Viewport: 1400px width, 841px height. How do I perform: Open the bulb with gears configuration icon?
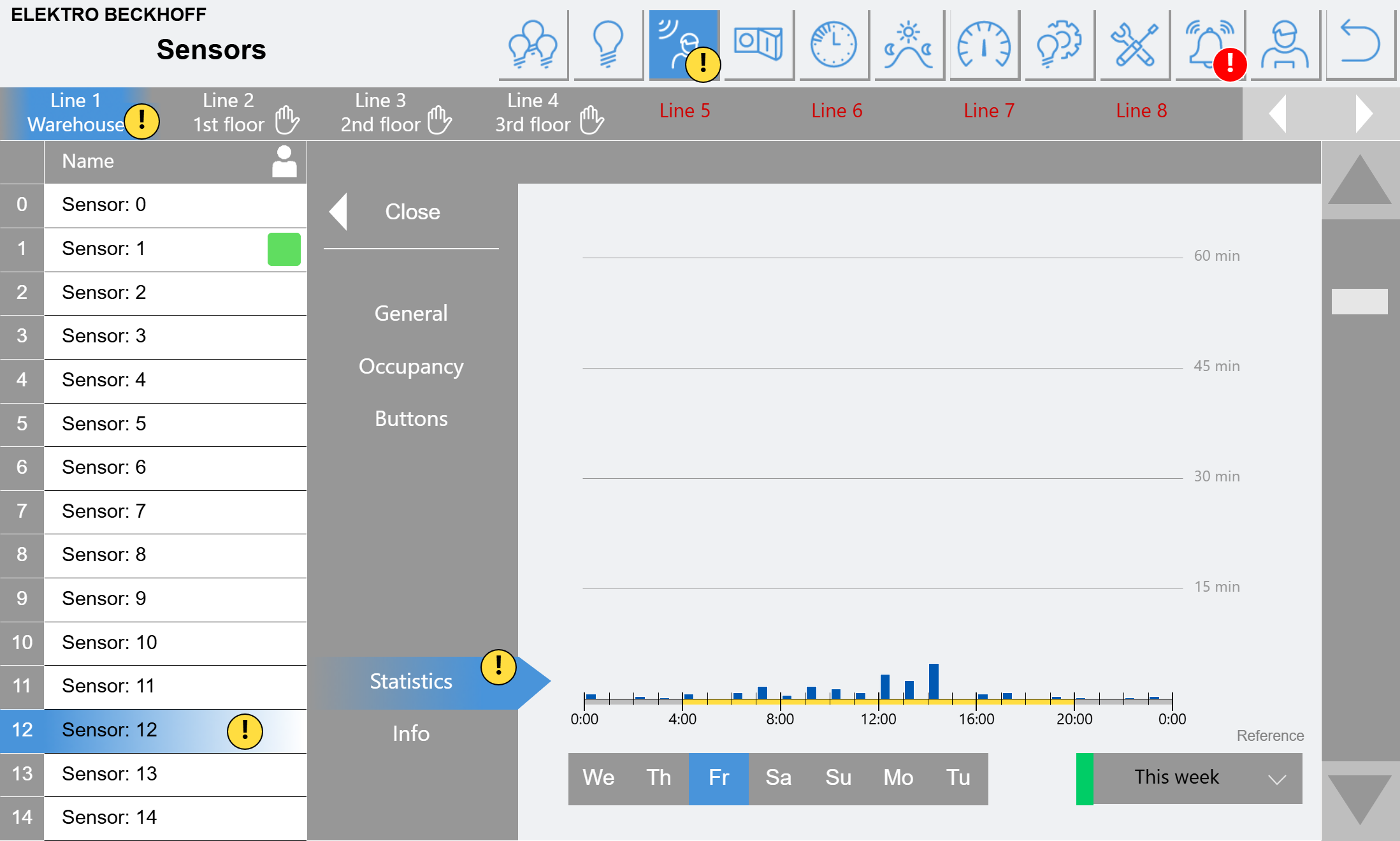coord(1059,45)
